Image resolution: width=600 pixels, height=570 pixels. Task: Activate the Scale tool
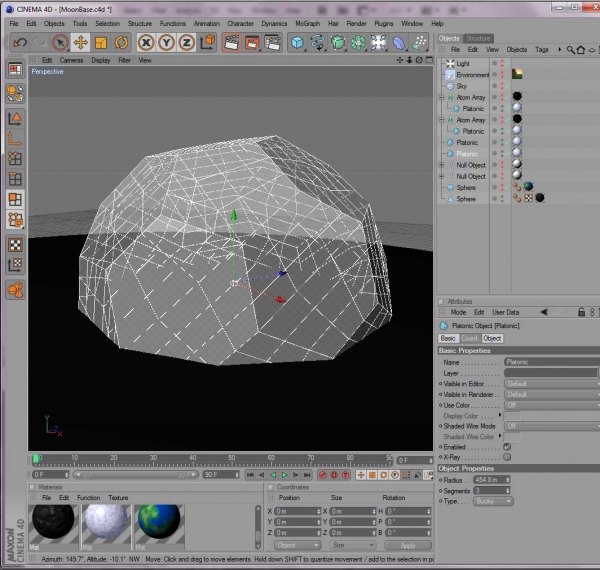101,42
